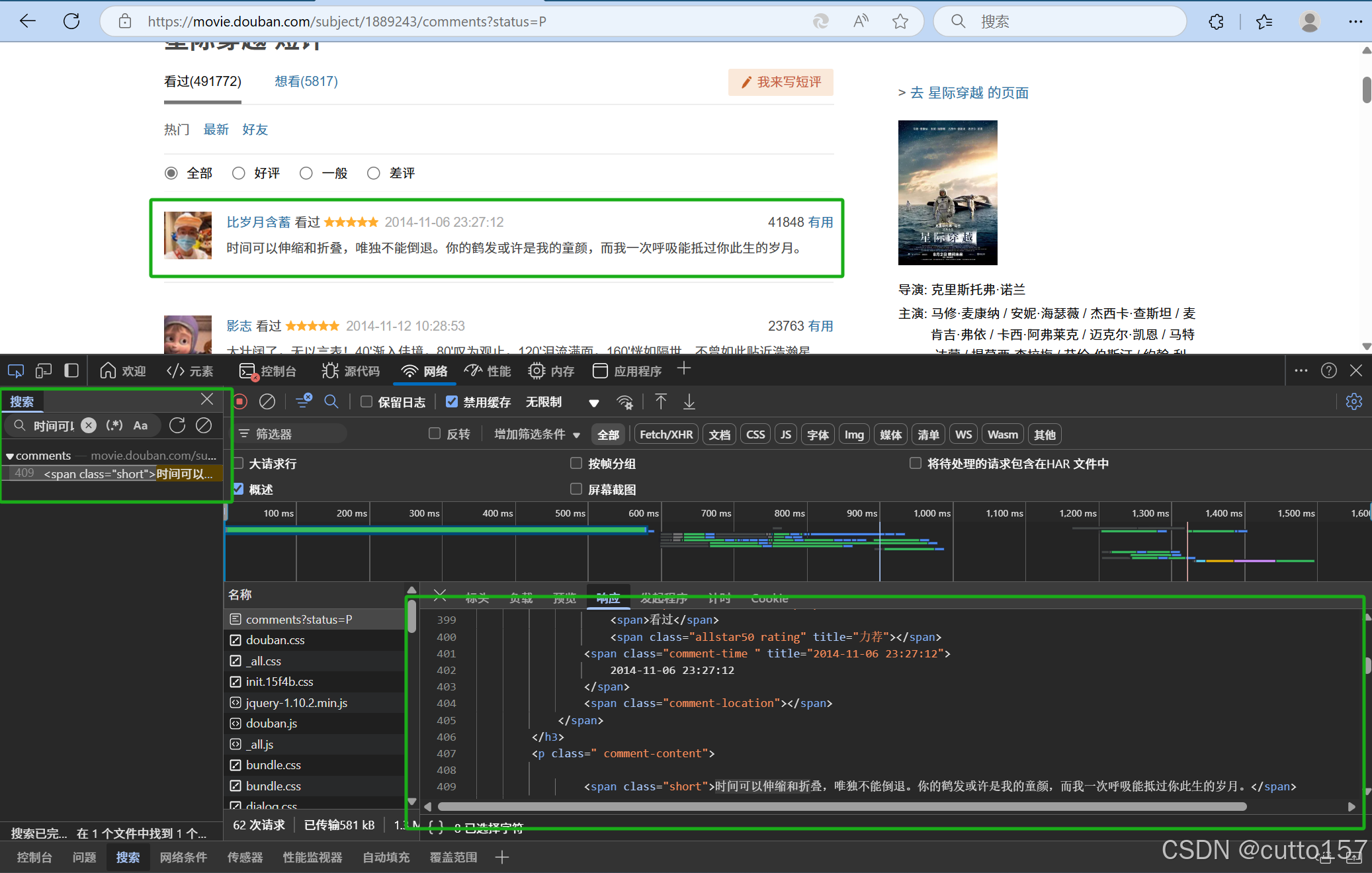Switch to the 元素 DevTools tab
The height and width of the screenshot is (873, 1372).
pos(191,371)
